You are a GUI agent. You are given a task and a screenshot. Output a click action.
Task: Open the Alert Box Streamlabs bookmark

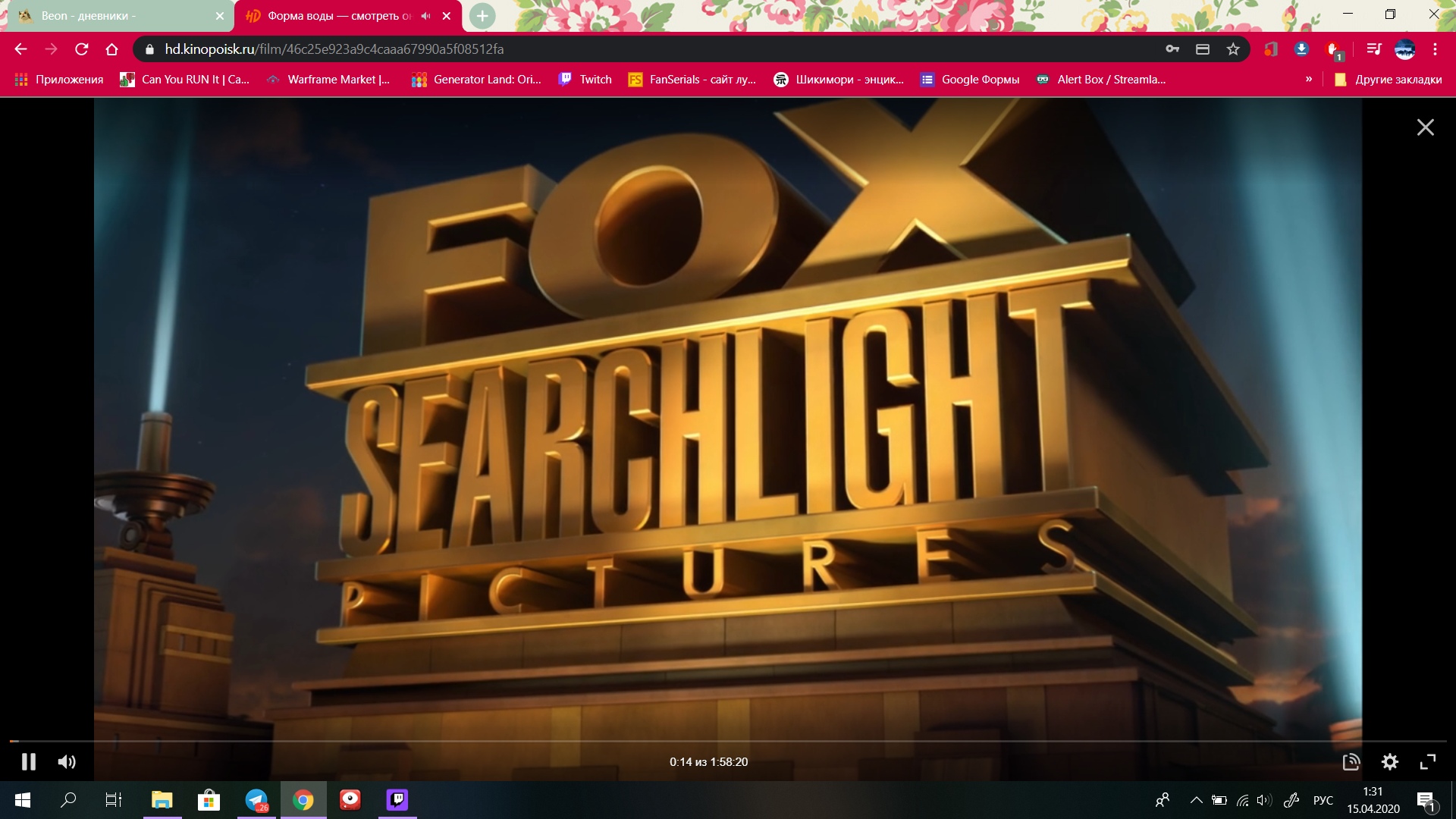[1101, 80]
